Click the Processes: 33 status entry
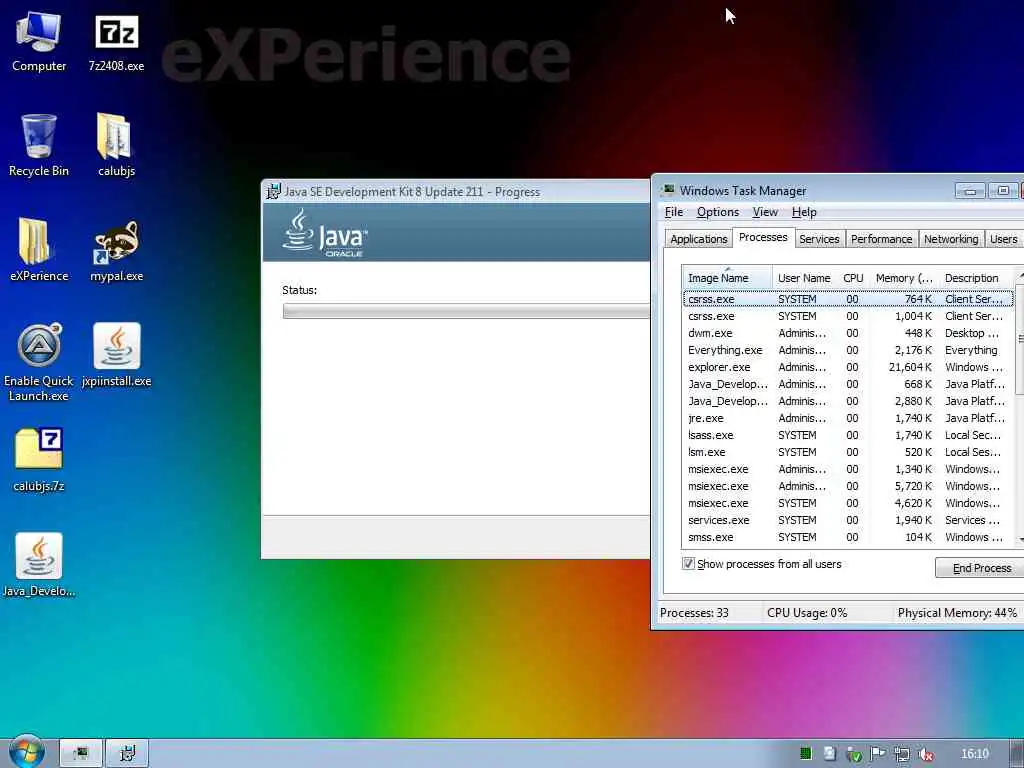This screenshot has width=1024, height=768. click(694, 613)
